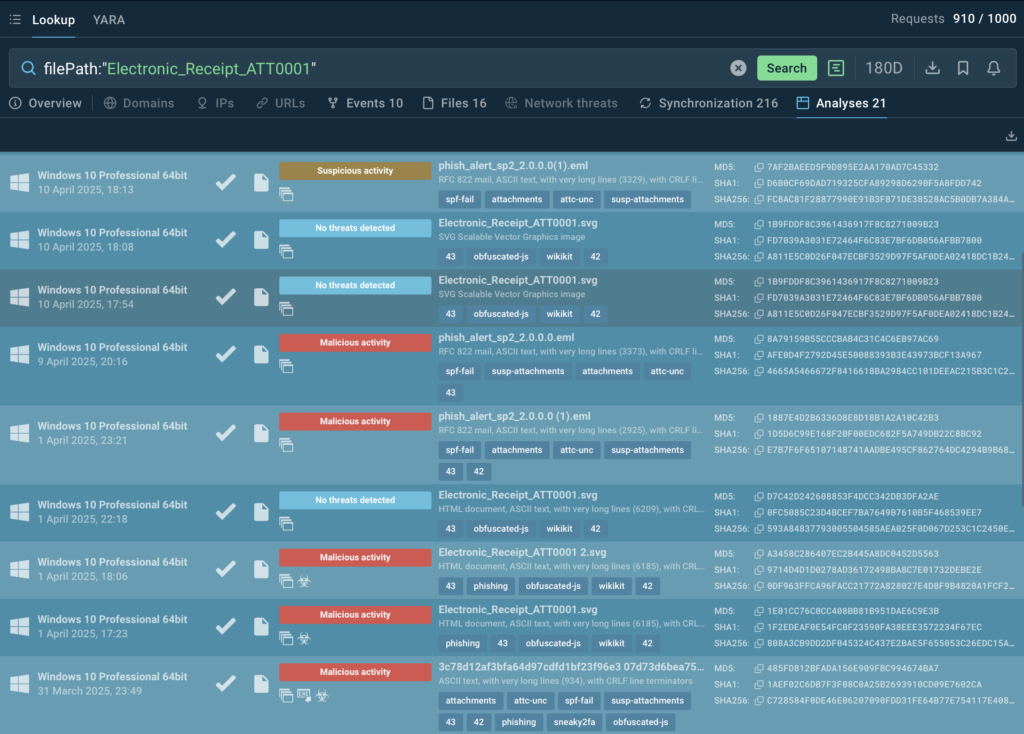Open the 180D time range selector
The image size is (1024, 734).
click(x=883, y=68)
